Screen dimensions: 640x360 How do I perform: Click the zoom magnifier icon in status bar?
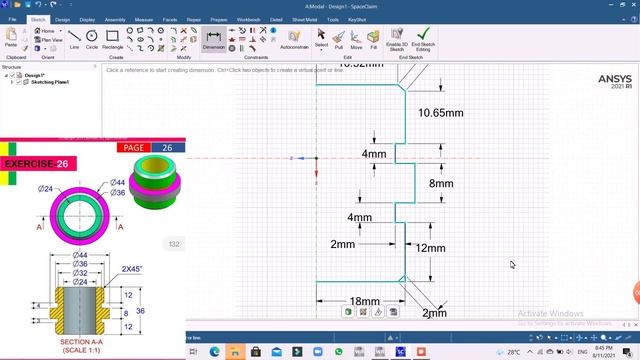tap(603, 338)
